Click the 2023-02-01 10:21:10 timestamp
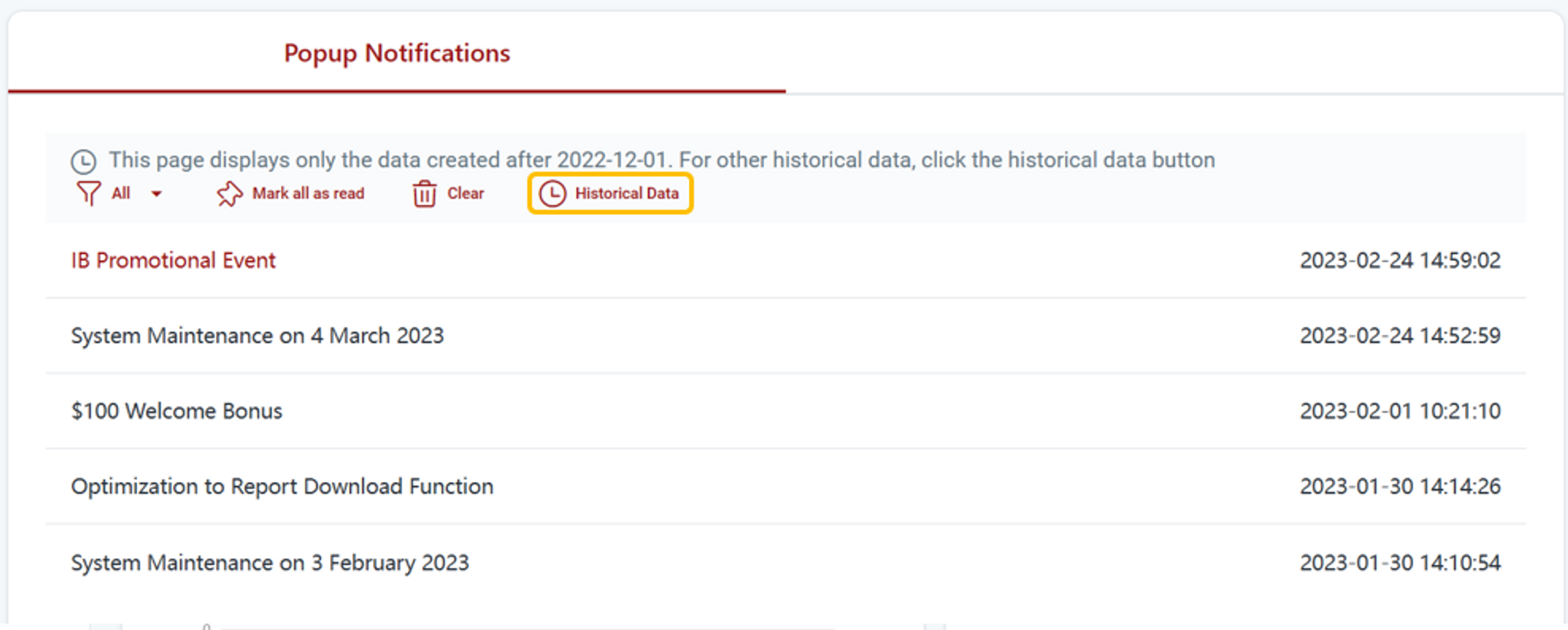The height and width of the screenshot is (630, 1568). pyautogui.click(x=1399, y=411)
